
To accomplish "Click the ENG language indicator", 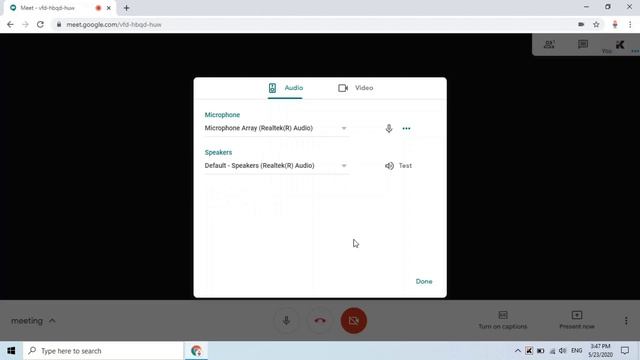I will click(x=576, y=351).
